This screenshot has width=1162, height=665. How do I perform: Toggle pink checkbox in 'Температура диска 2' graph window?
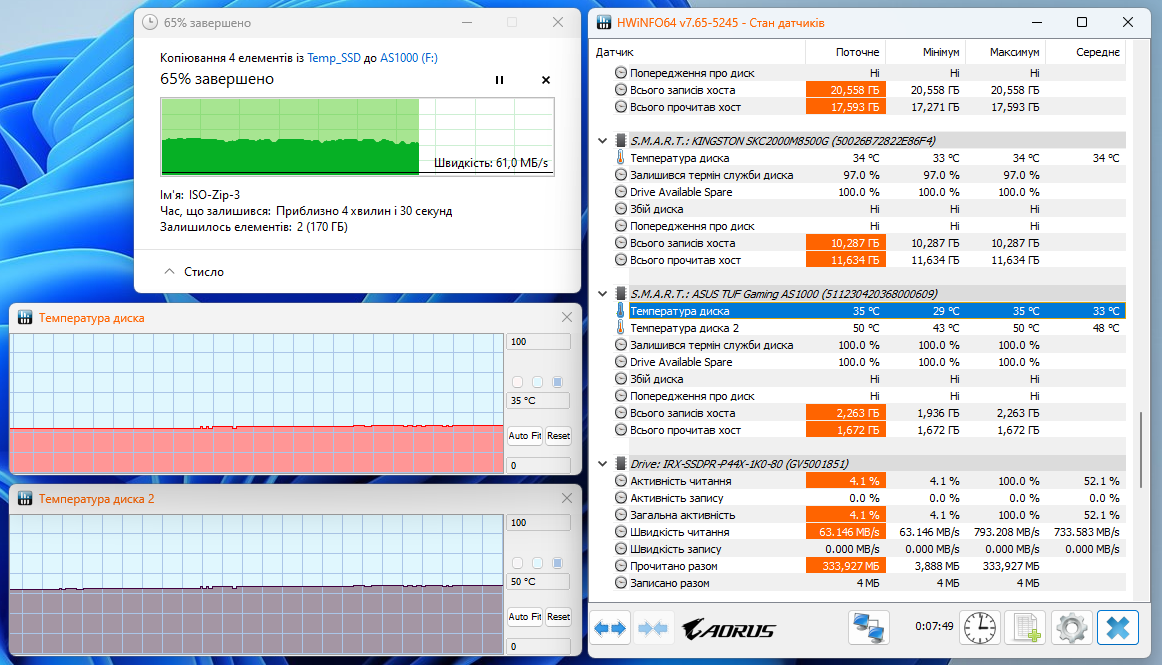[517, 563]
